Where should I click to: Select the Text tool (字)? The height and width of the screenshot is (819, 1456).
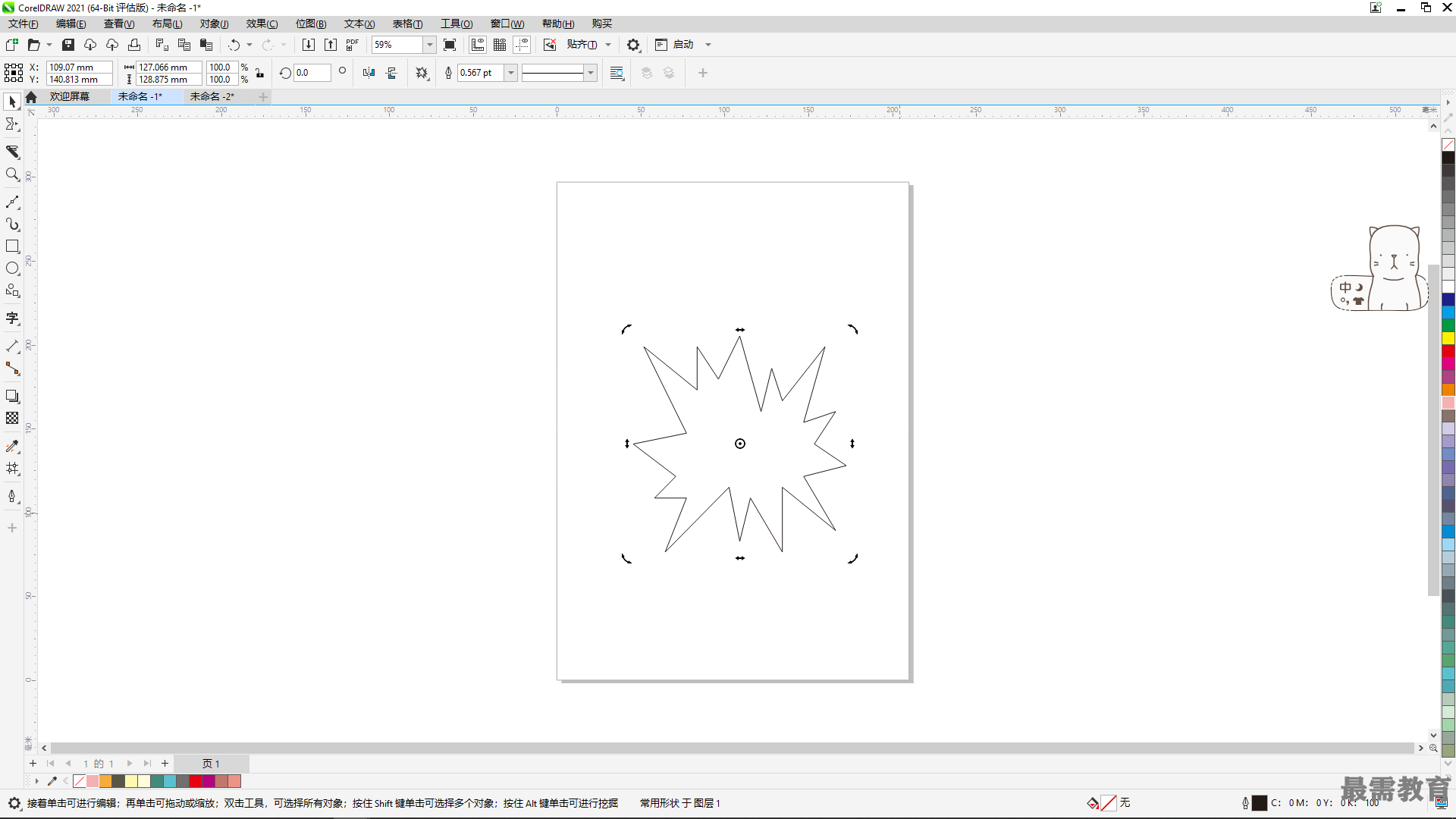[12, 318]
